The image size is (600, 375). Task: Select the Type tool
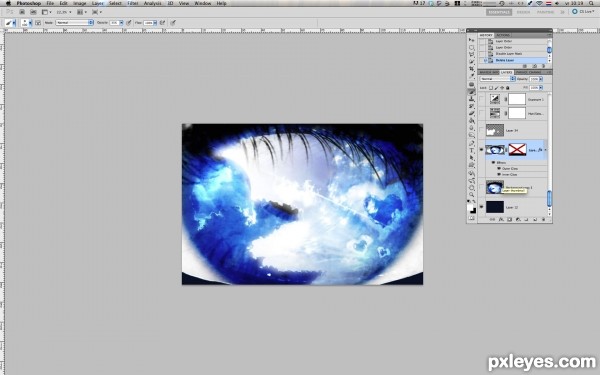(x=471, y=150)
